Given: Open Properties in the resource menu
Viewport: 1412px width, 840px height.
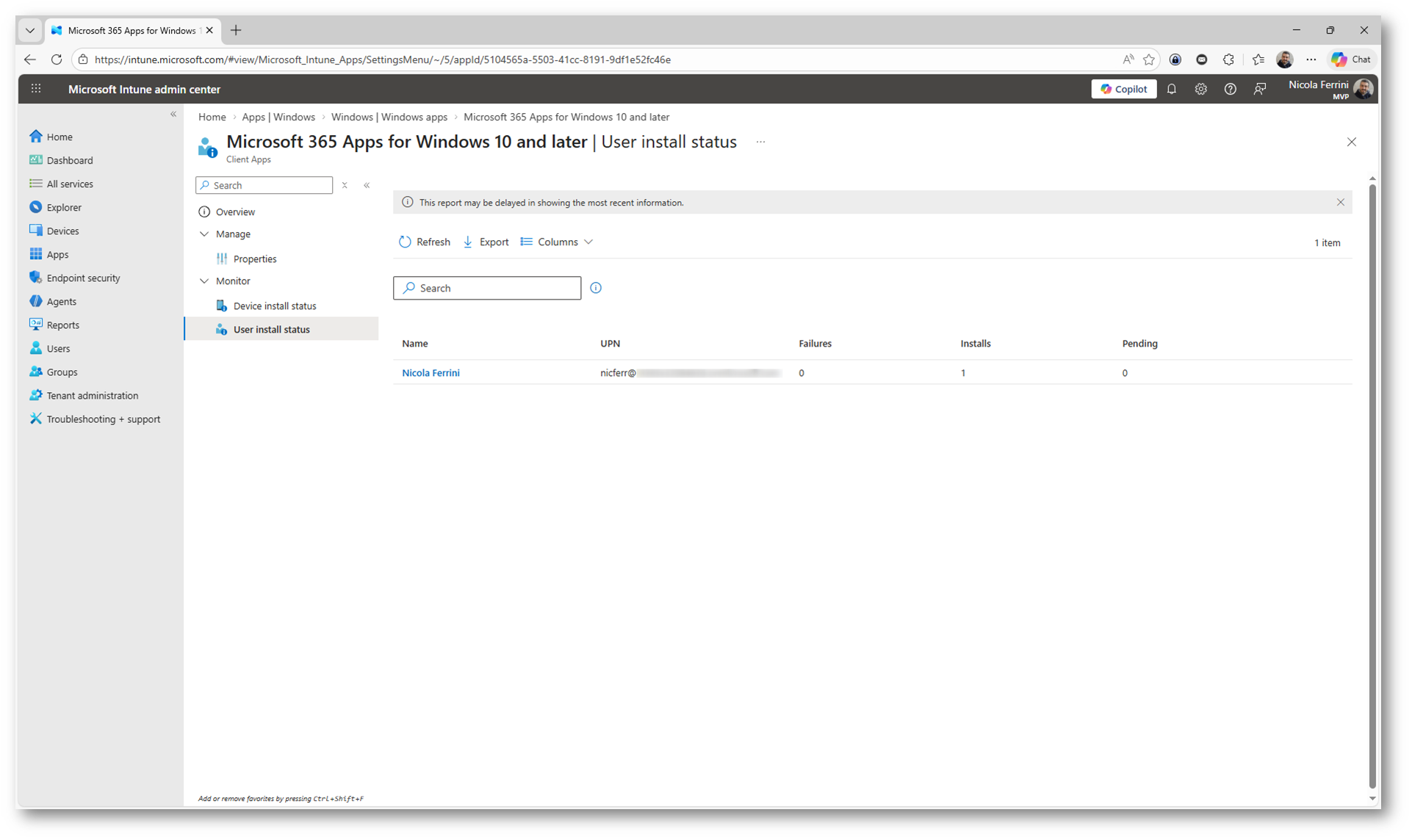Looking at the screenshot, I should click(x=254, y=259).
